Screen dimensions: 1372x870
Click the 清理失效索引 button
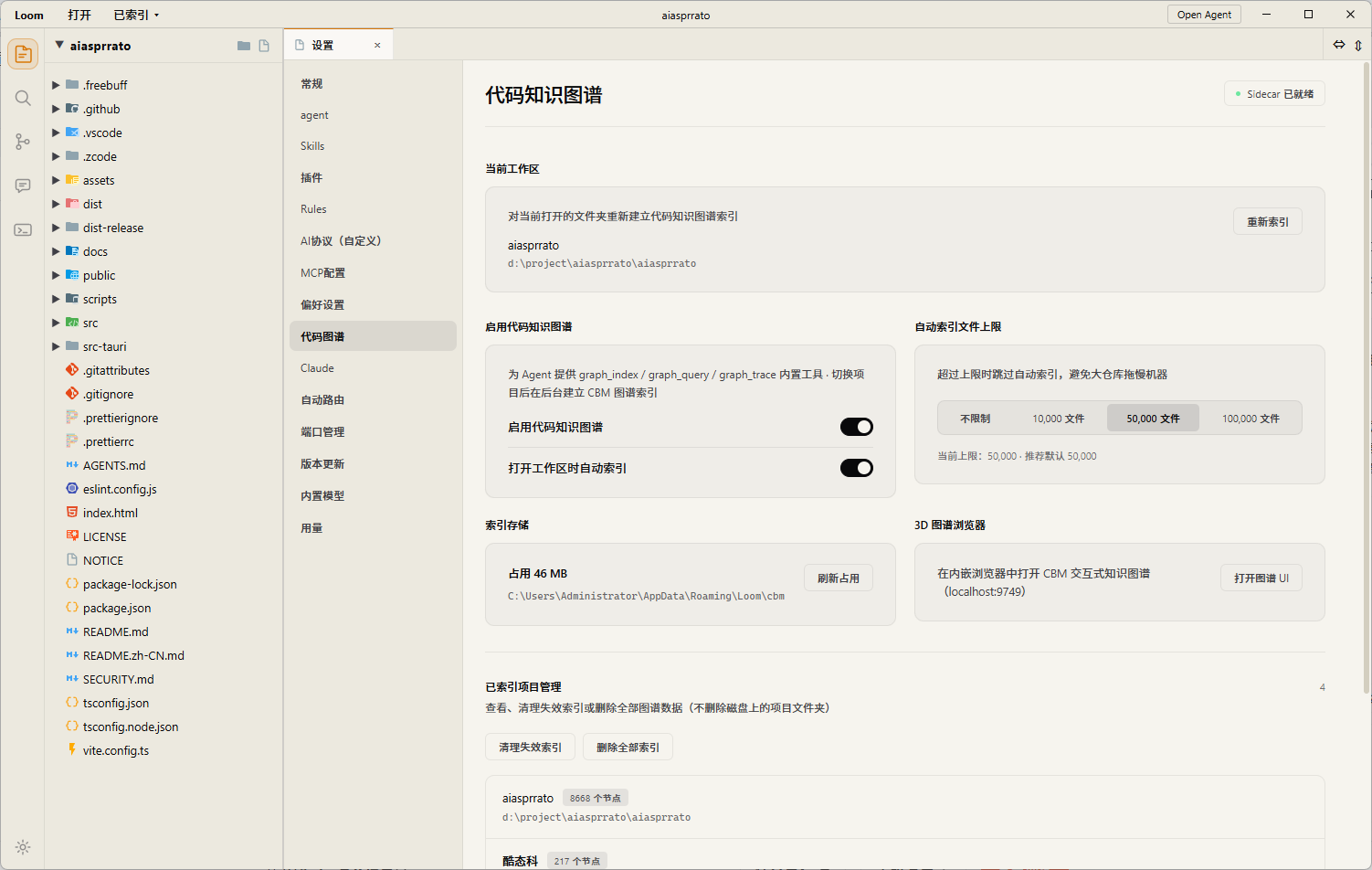click(x=530, y=747)
